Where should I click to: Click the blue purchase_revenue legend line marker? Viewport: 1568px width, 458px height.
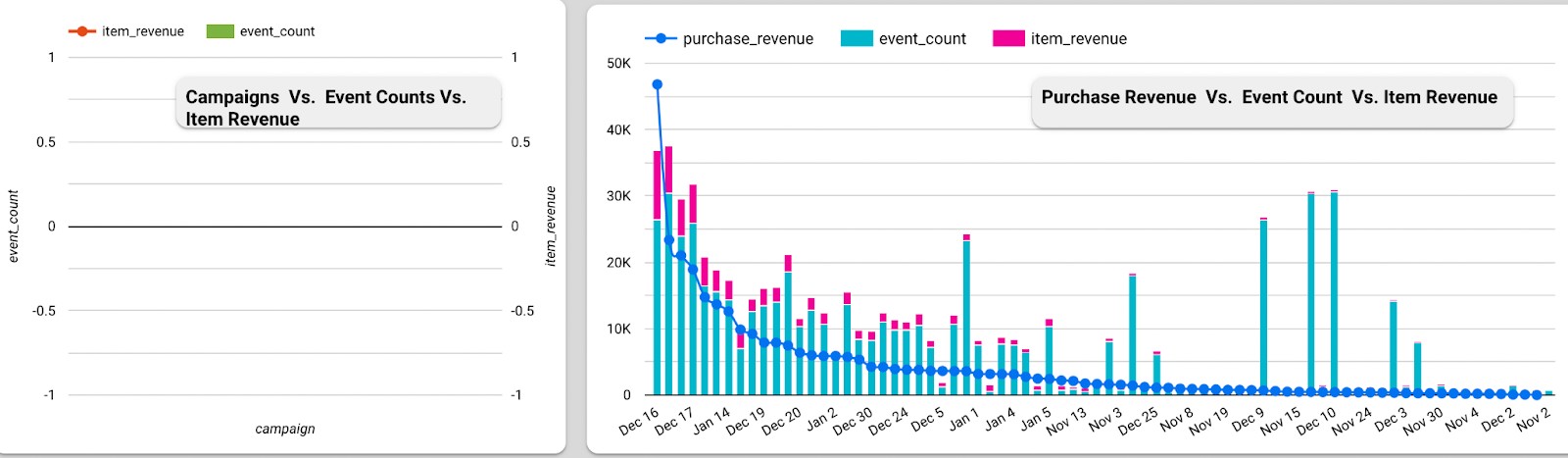pos(661,38)
